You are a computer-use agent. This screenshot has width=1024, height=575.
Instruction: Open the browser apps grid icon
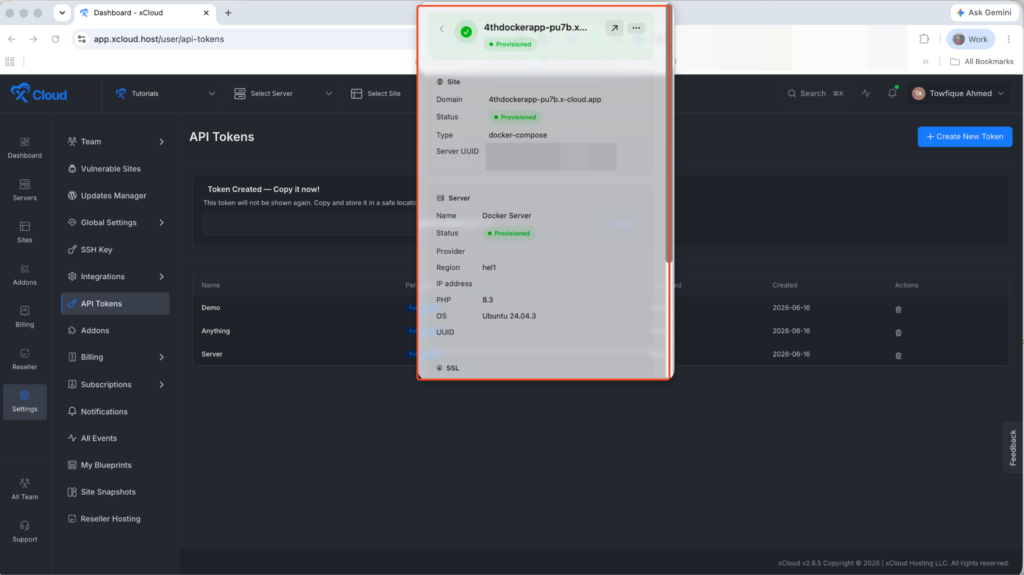[x=10, y=61]
